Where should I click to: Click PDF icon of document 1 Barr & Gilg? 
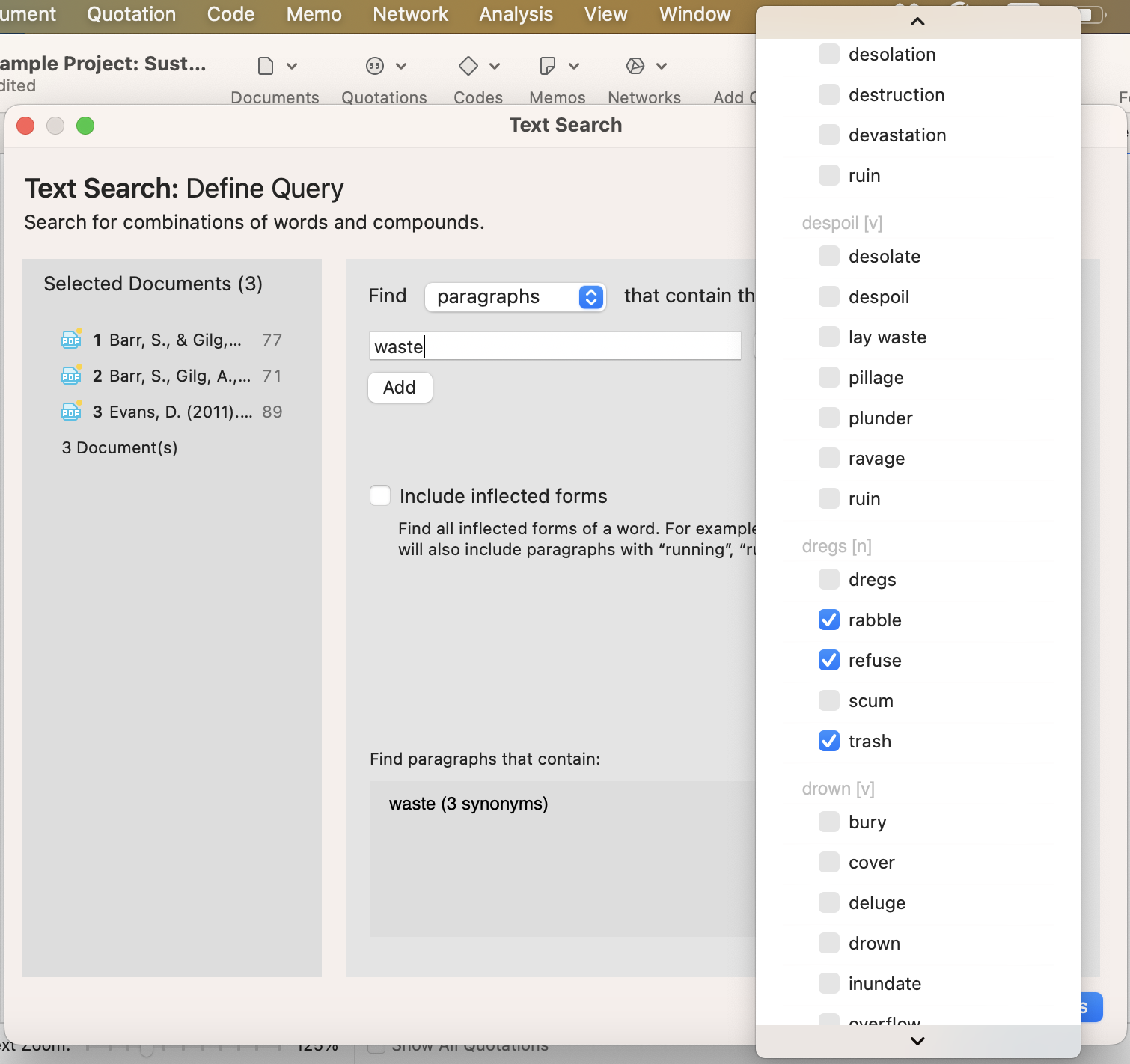pos(71,340)
